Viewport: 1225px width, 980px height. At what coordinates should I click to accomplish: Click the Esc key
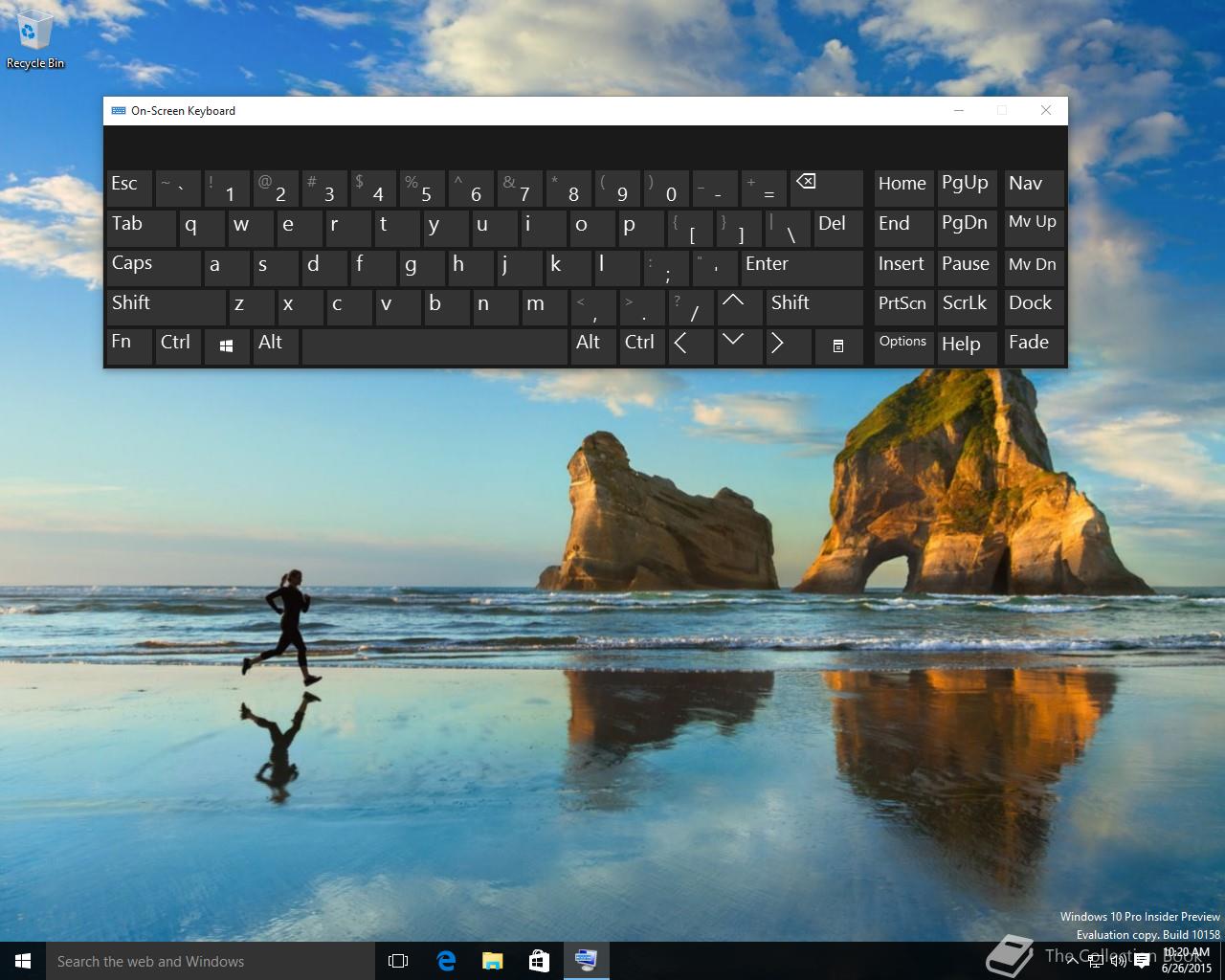[129, 189]
